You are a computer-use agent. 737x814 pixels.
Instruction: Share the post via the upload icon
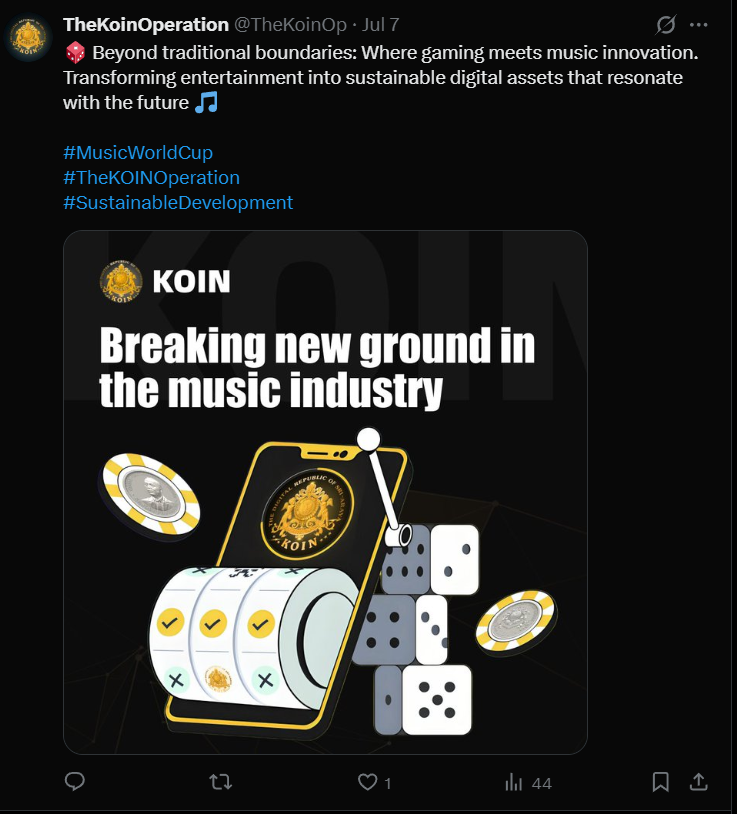[x=700, y=782]
